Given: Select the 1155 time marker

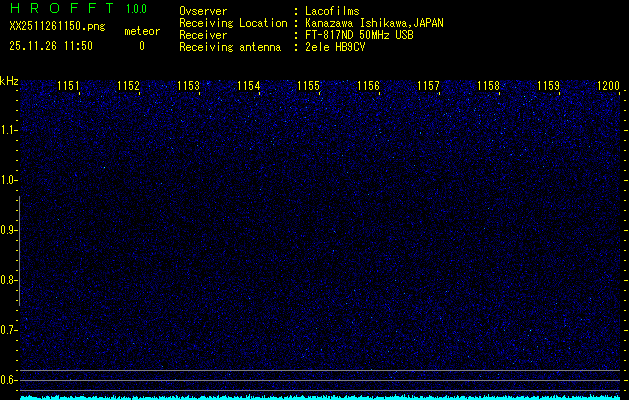Looking at the screenshot, I should 308,87.
